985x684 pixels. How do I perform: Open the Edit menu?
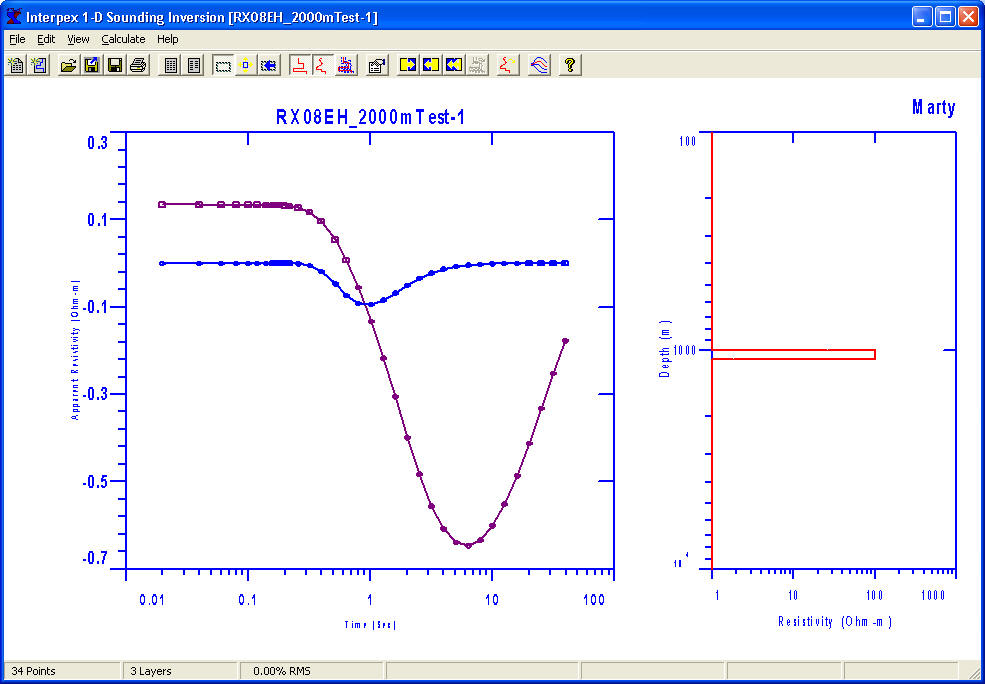coord(46,39)
